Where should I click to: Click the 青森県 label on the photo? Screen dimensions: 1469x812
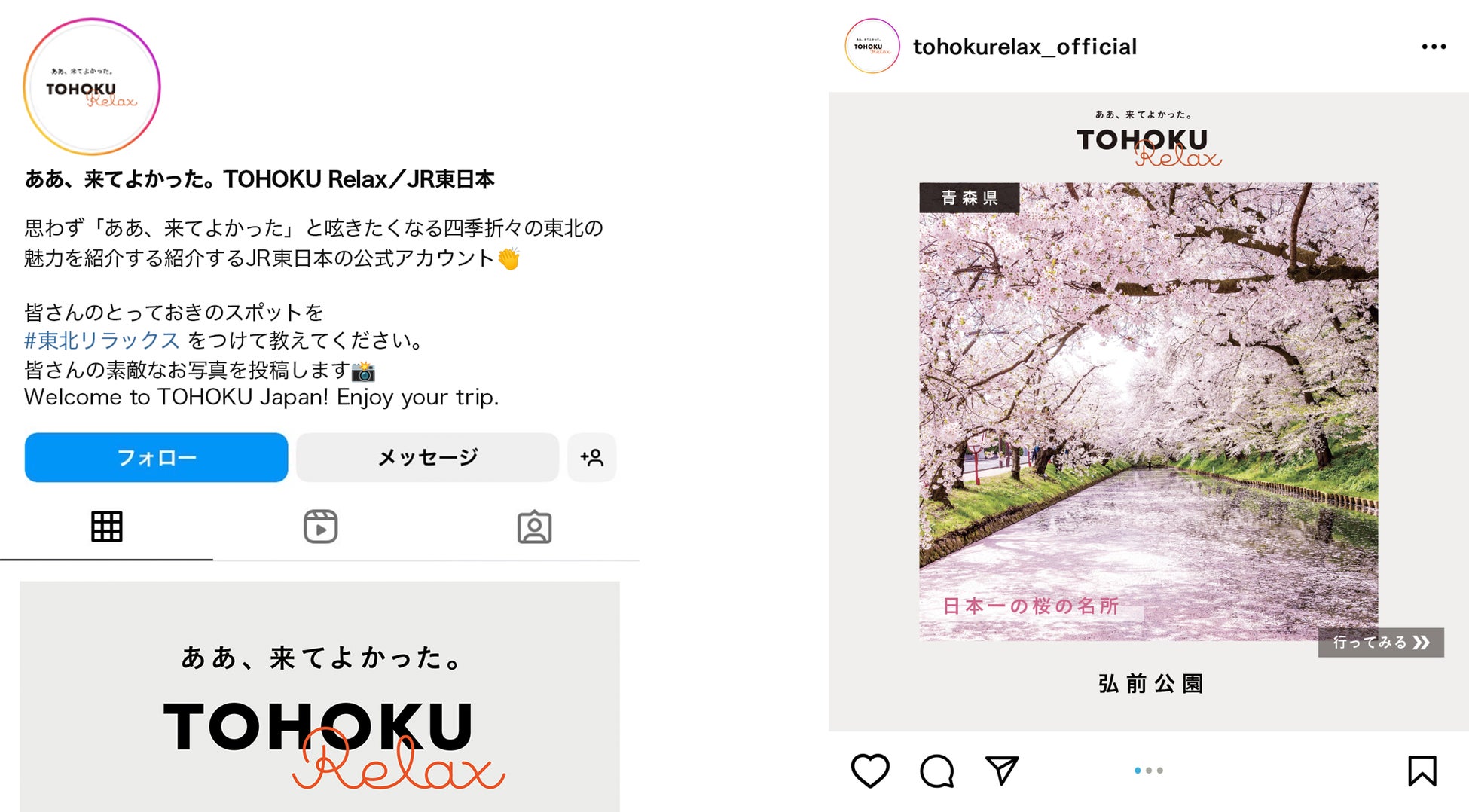(970, 198)
